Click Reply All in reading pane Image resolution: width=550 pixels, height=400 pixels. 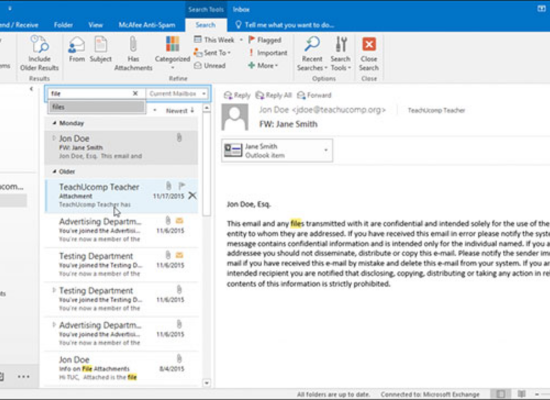[274, 95]
